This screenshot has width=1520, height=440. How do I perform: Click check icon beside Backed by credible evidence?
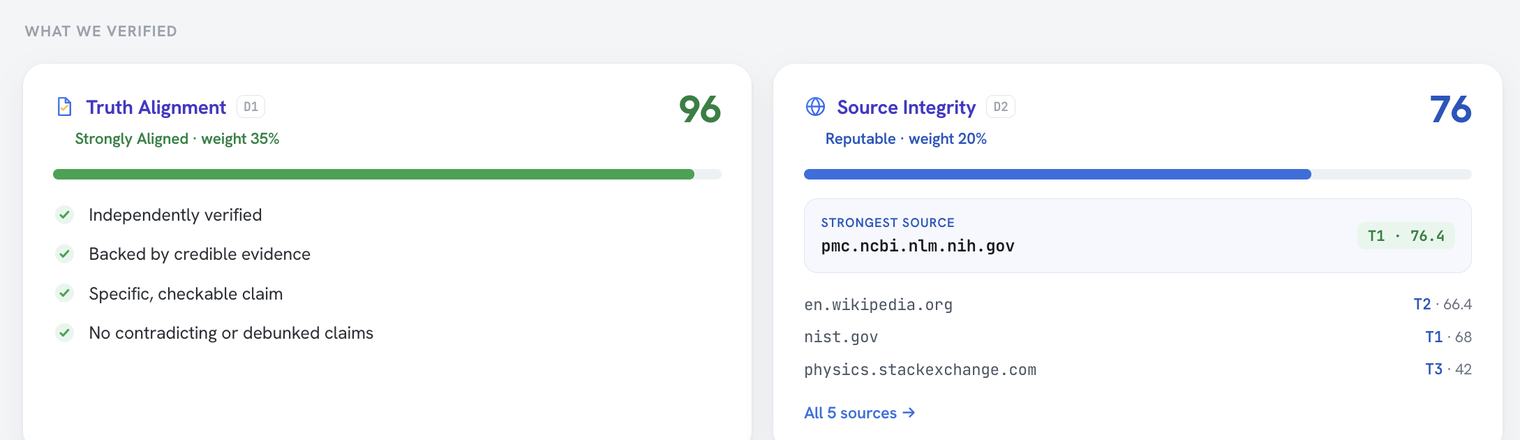[64, 254]
